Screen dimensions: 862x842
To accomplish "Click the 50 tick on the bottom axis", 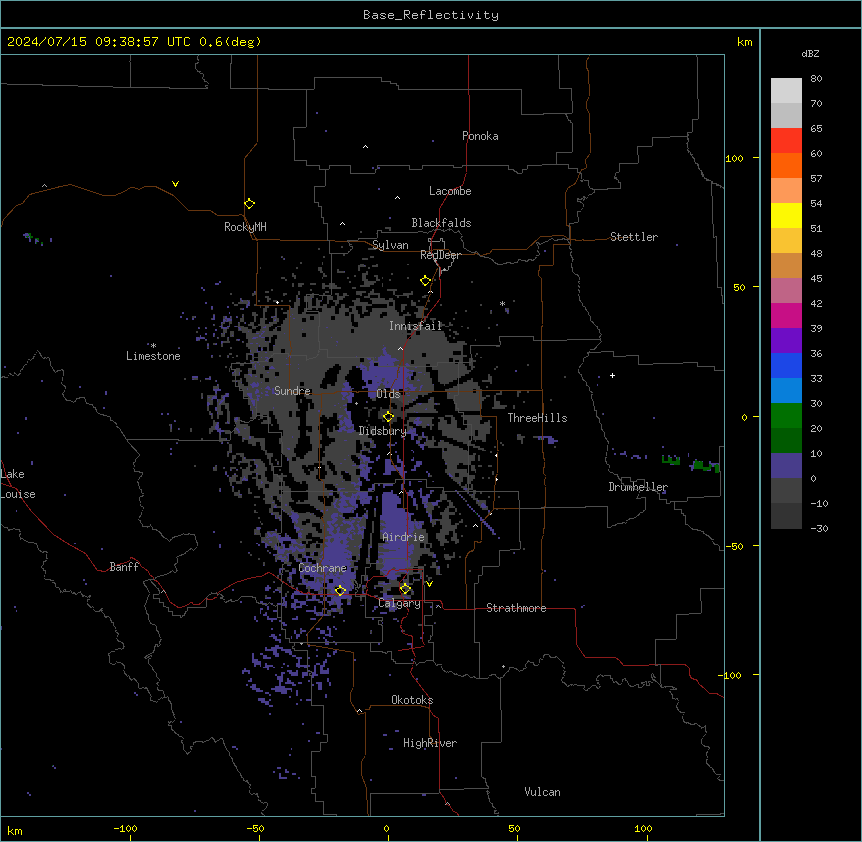I will click(x=515, y=828).
